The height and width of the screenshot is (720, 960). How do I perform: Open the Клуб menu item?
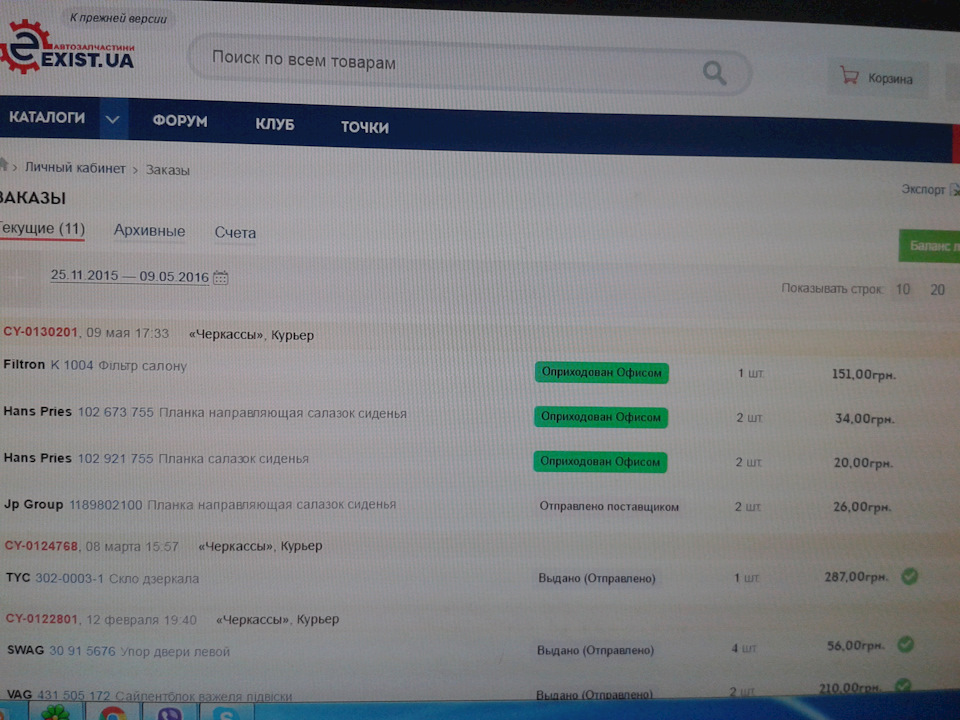(275, 124)
